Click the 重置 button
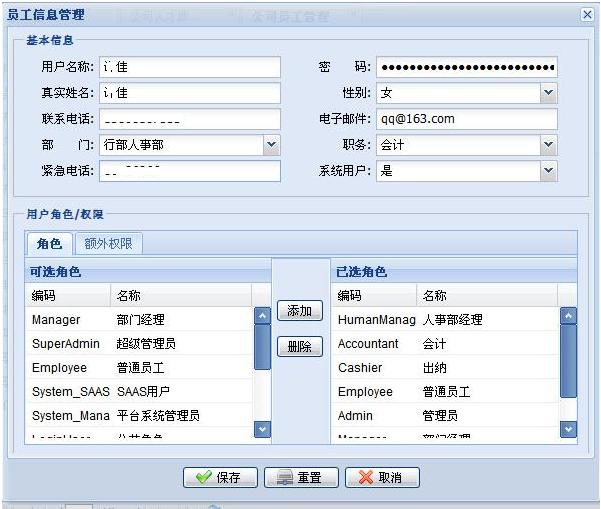Image resolution: width=601 pixels, height=509 pixels. [x=301, y=477]
